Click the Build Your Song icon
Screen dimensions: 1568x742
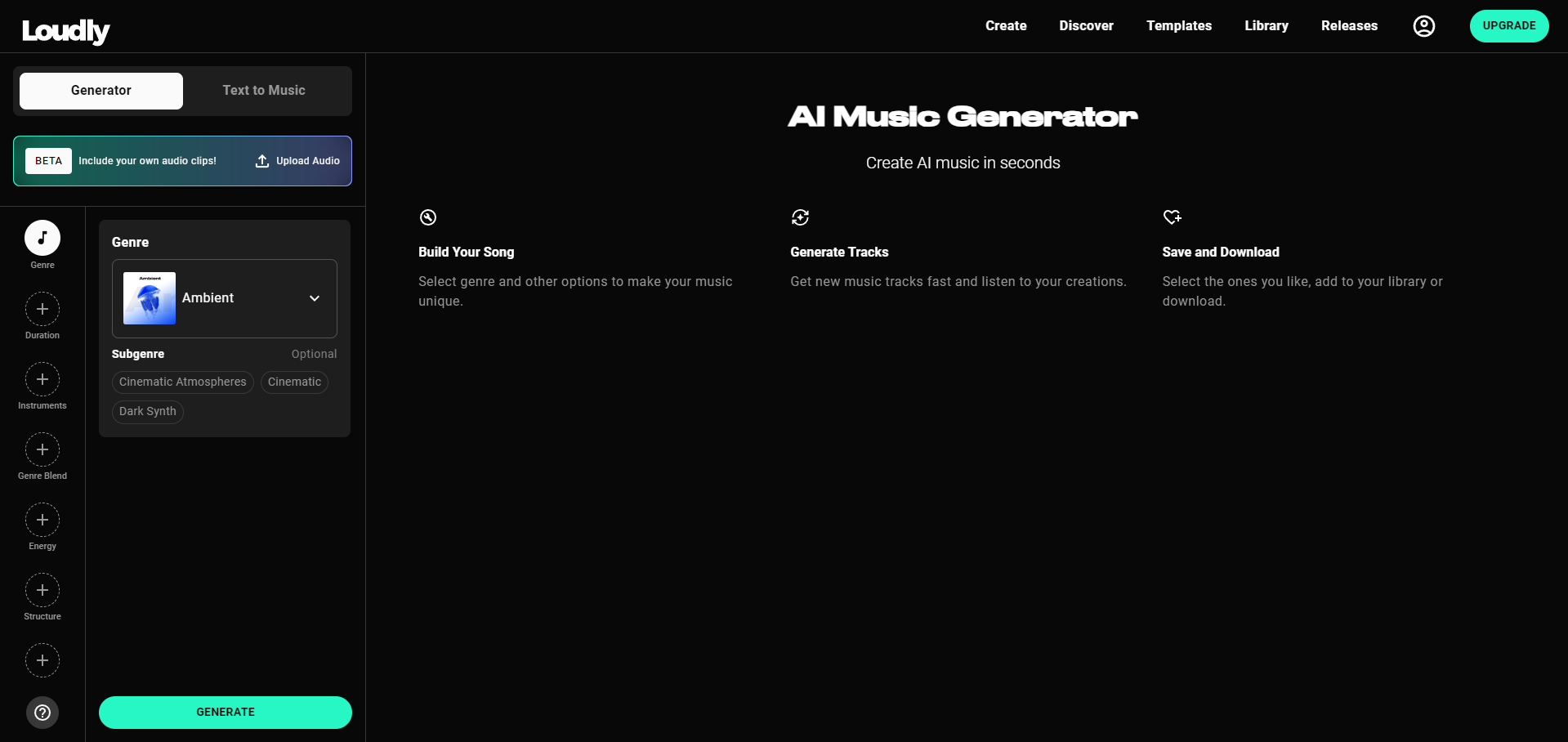coord(428,217)
